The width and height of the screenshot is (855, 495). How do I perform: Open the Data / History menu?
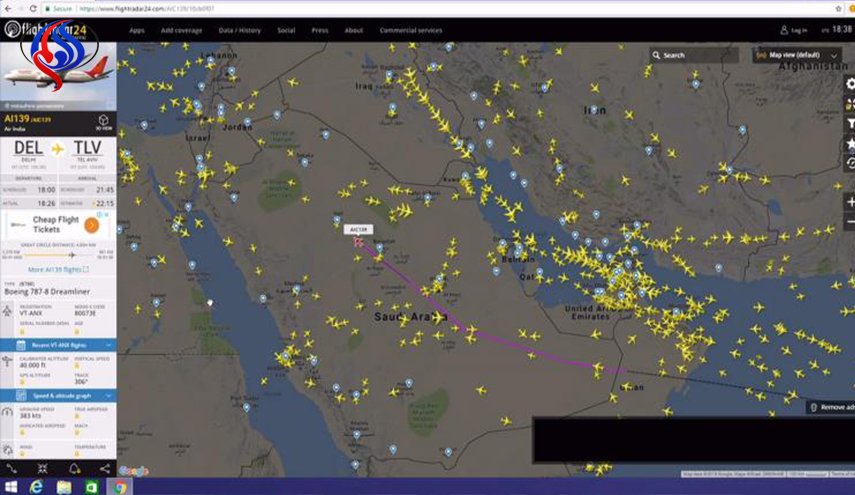240,31
